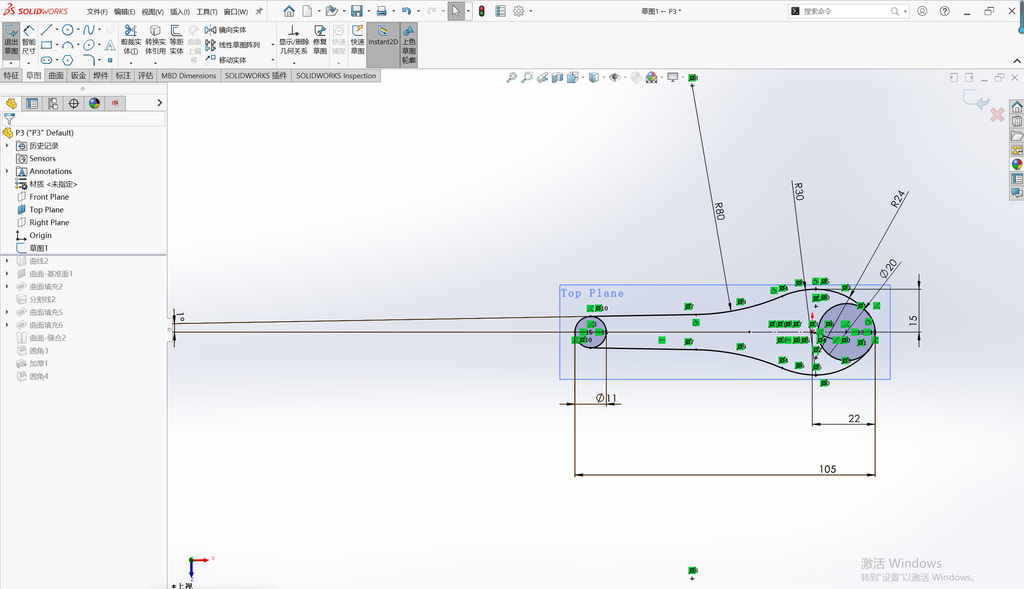Select the Ellipse sketch tool
Image resolution: width=1024 pixels, height=589 pixels.
click(89, 45)
